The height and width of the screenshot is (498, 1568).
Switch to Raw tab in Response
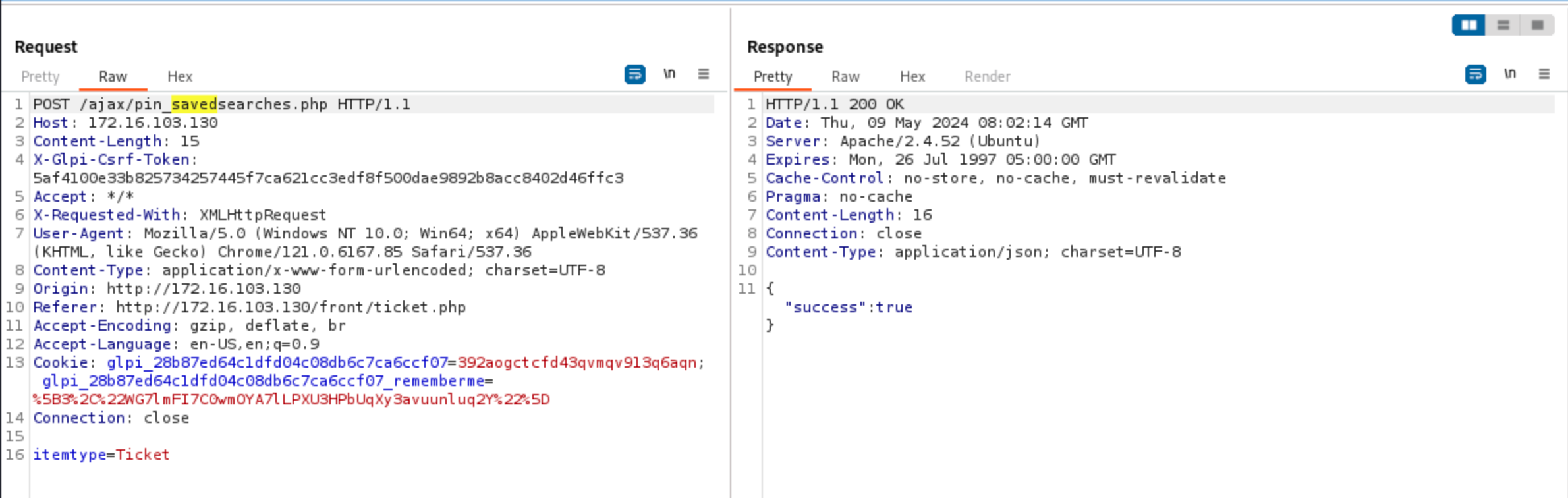pos(845,76)
